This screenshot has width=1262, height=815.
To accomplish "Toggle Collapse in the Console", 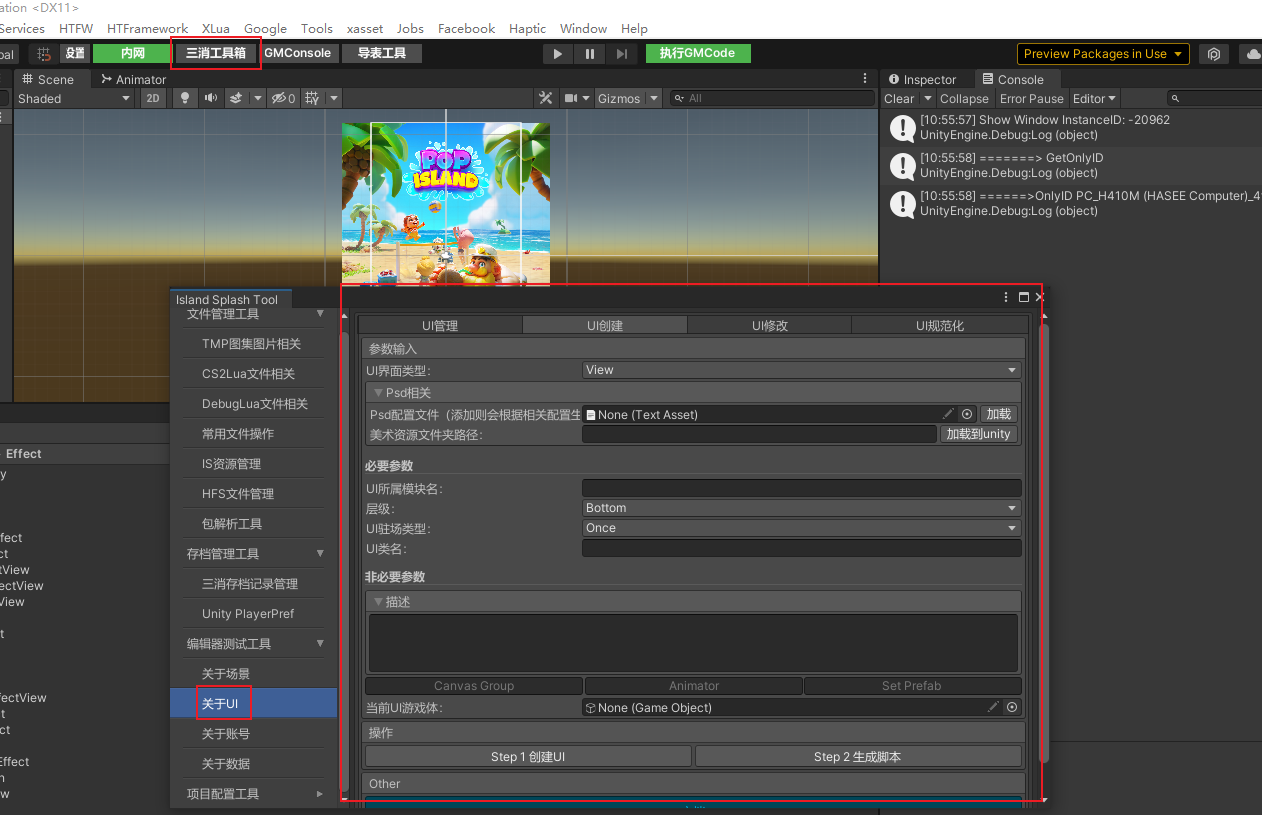I will click(964, 98).
